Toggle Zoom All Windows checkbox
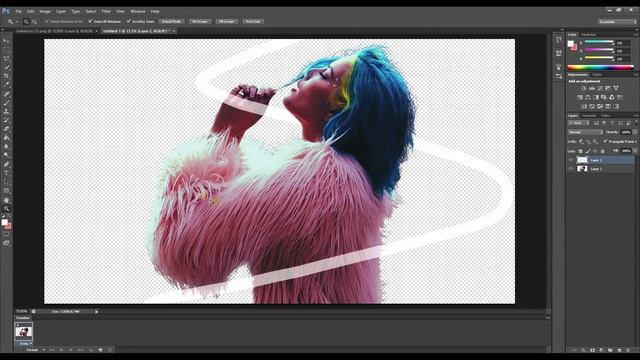Viewport: 640px width, 360px height. (104, 21)
